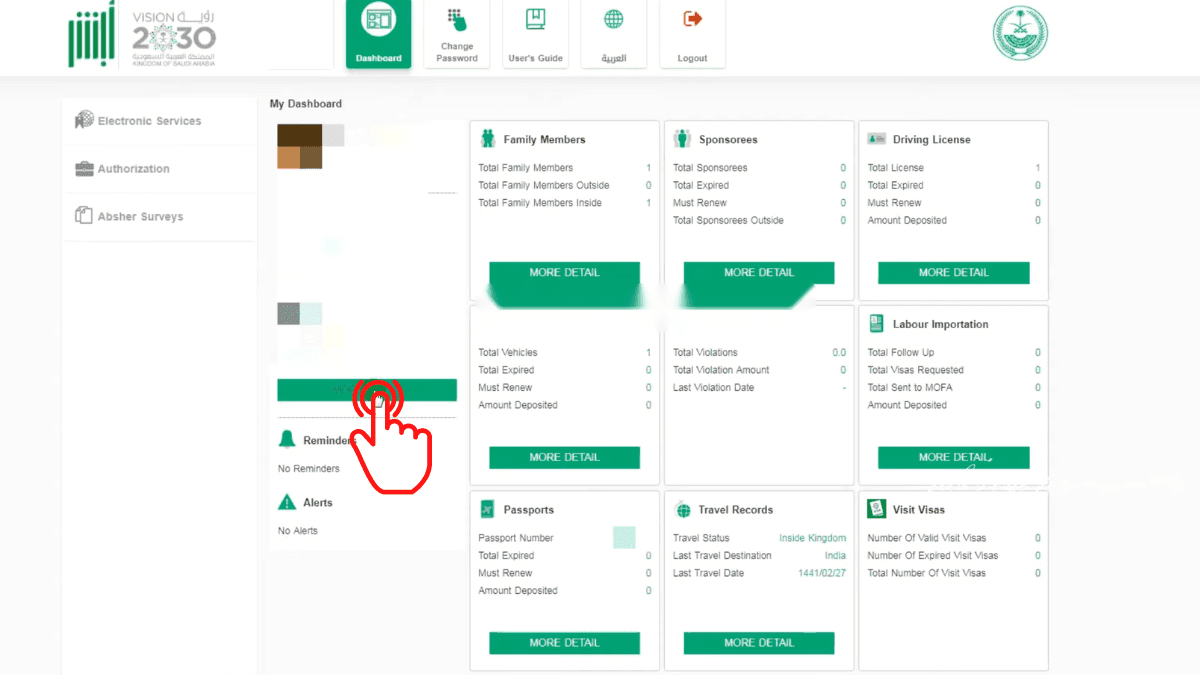Click the 'India' last travel destination value
The height and width of the screenshot is (675, 1200).
tap(835, 556)
